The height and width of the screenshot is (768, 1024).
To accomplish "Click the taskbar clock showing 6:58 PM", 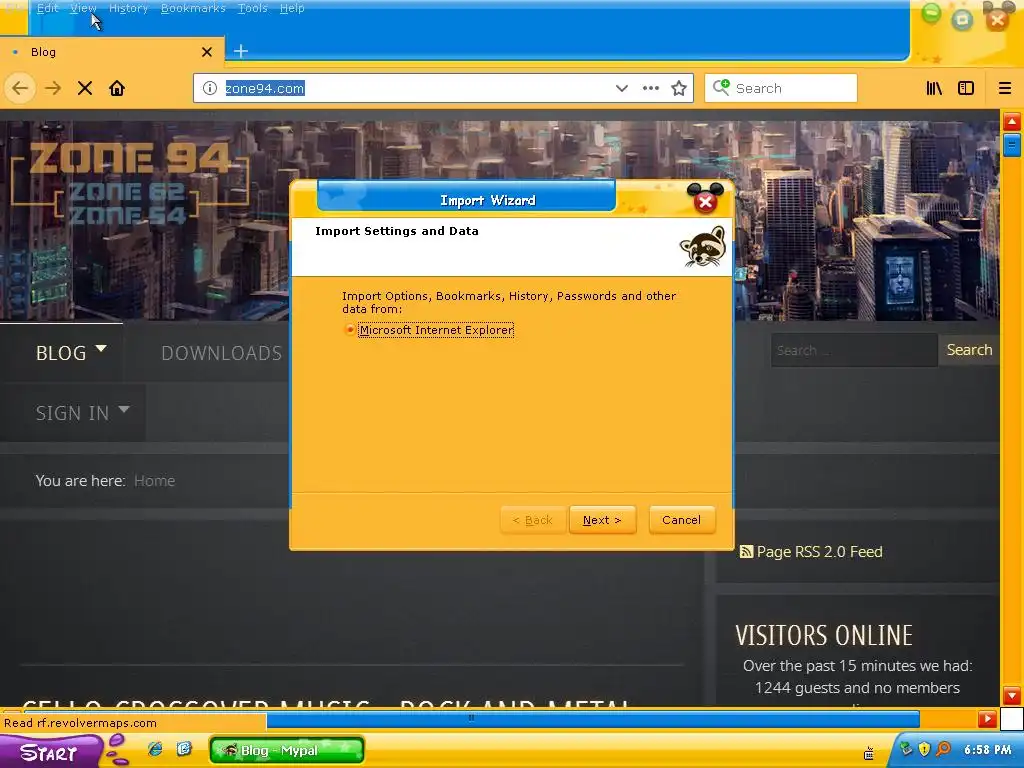I will 987,750.
